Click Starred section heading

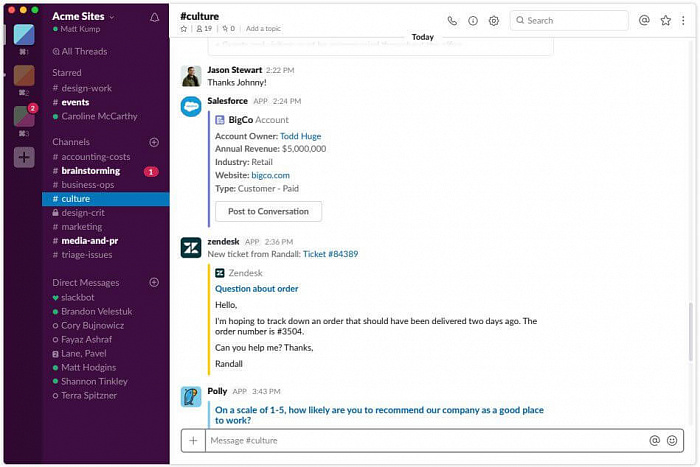(67, 73)
